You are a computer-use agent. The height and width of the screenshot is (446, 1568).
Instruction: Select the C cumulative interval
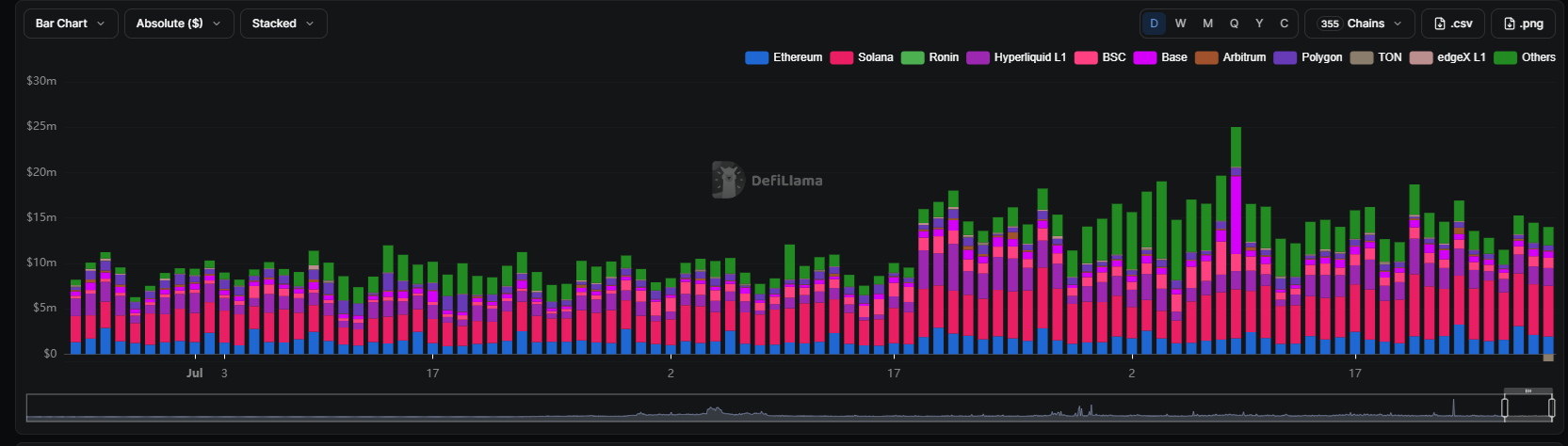click(1284, 24)
